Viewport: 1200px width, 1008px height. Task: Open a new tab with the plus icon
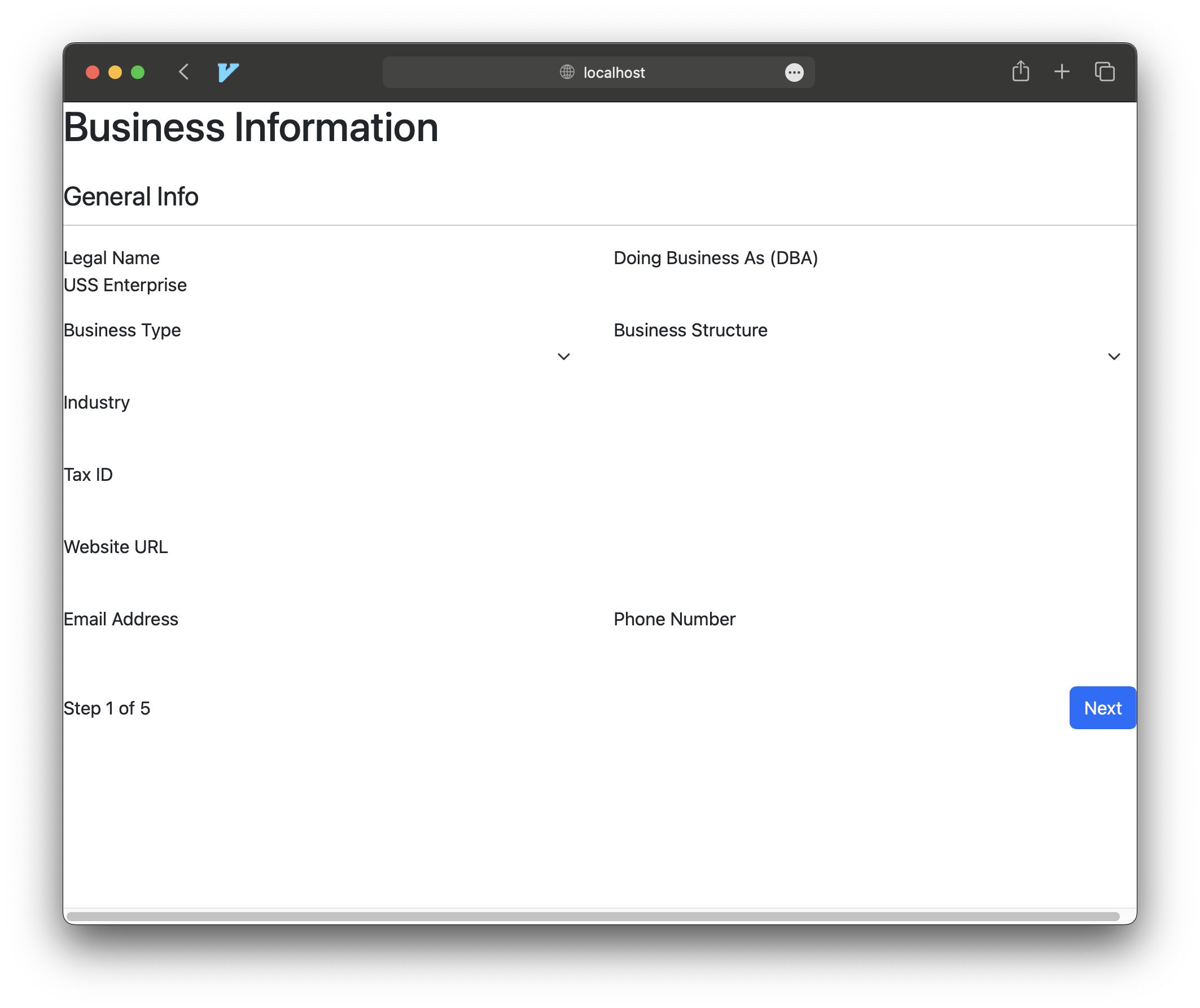point(1062,72)
